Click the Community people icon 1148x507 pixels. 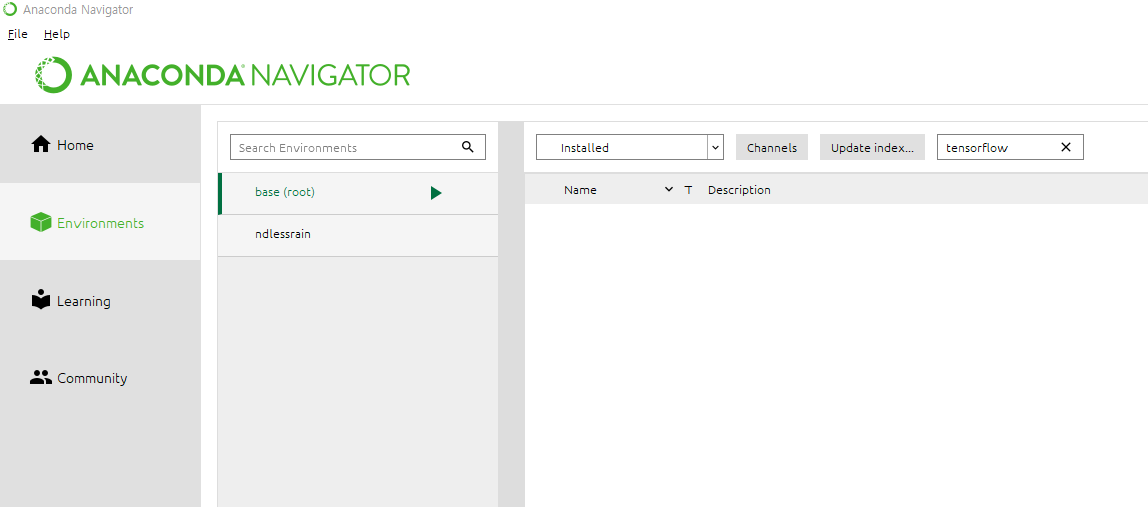(40, 377)
